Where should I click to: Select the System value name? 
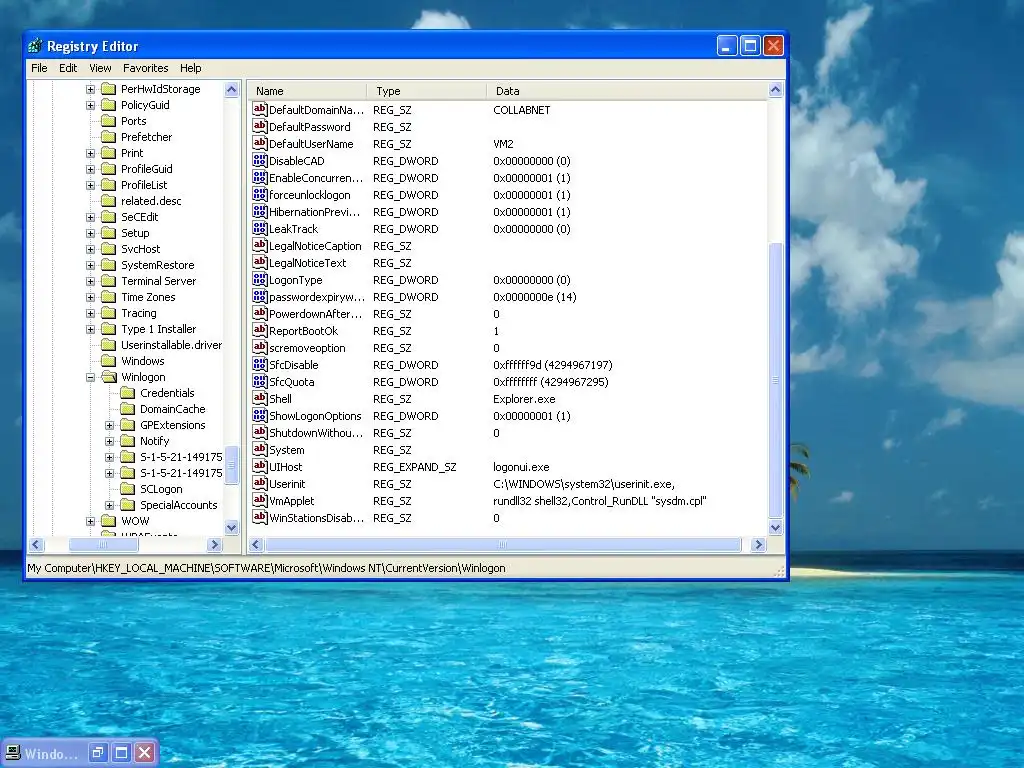287,450
